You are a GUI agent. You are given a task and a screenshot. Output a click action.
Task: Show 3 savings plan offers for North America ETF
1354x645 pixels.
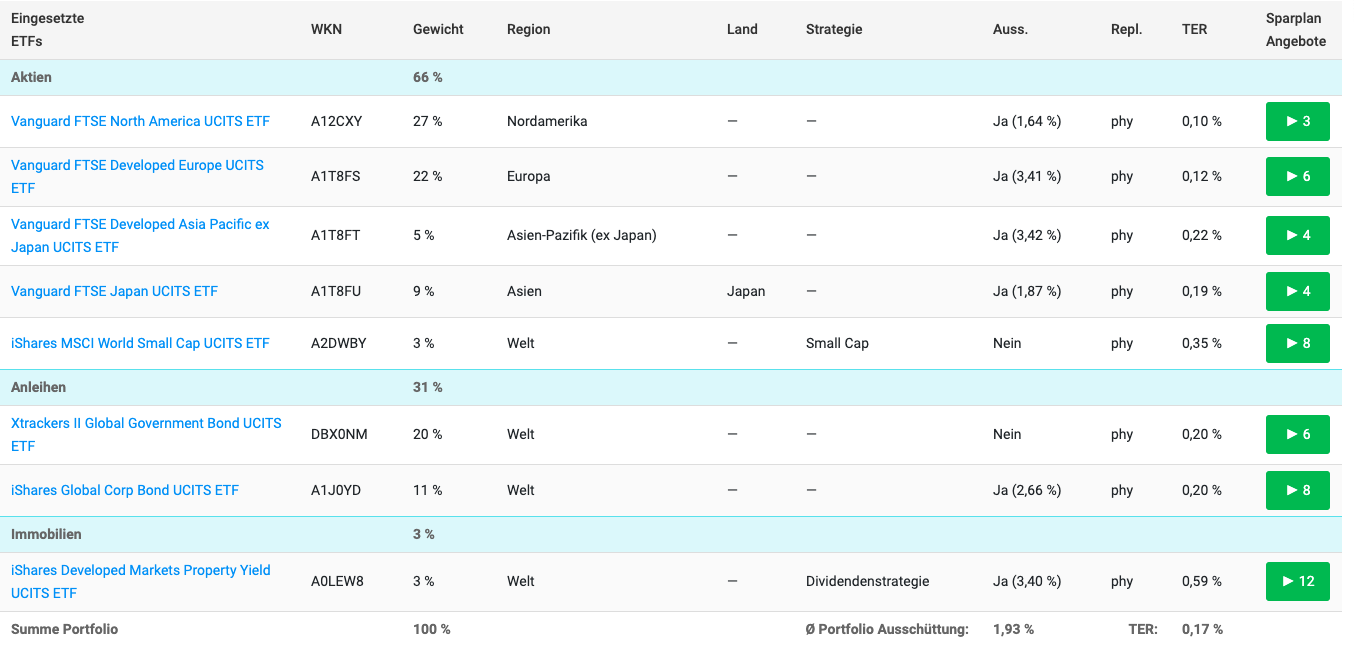click(x=1297, y=122)
